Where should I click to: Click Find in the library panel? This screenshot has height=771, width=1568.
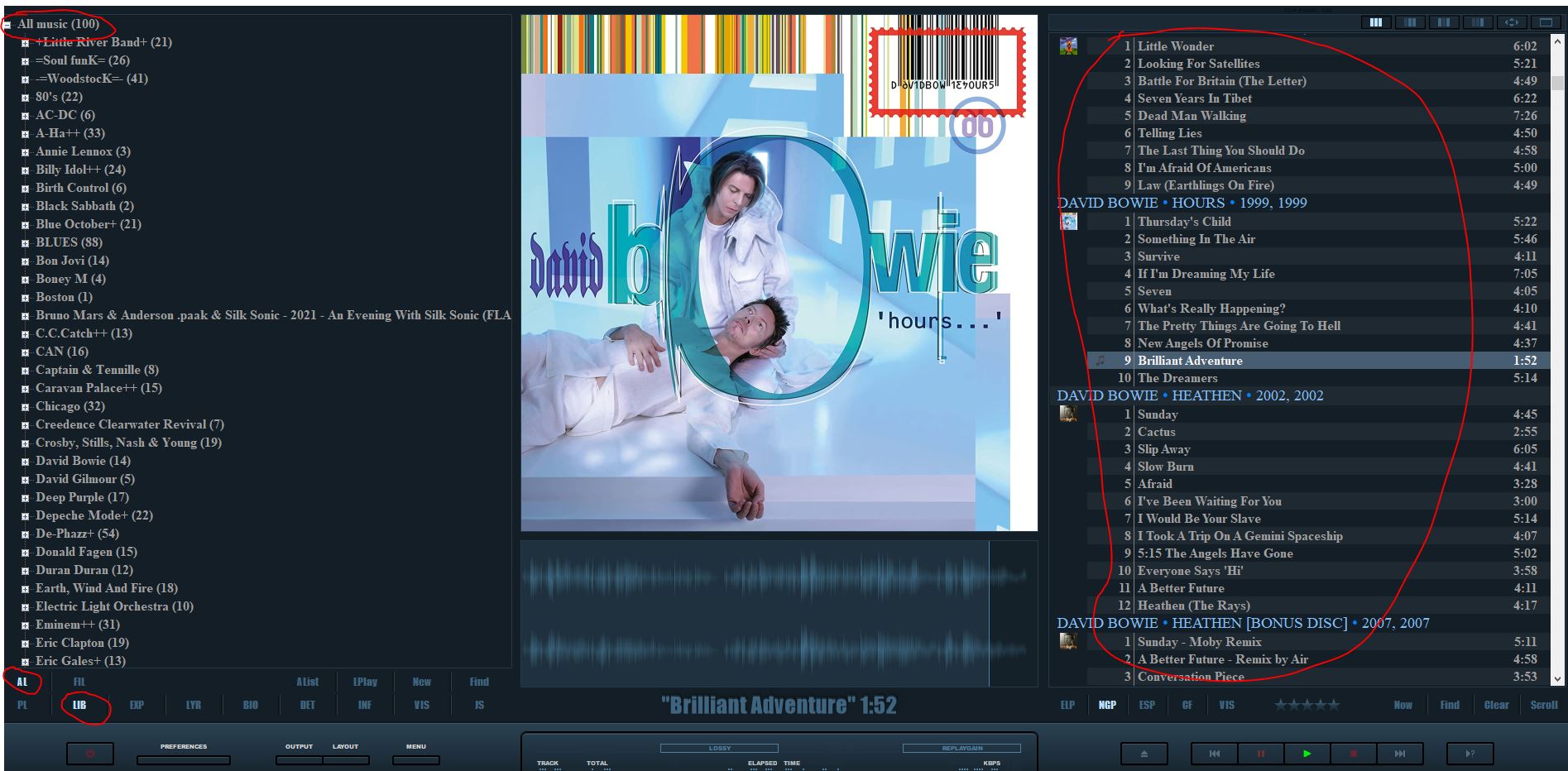479,682
